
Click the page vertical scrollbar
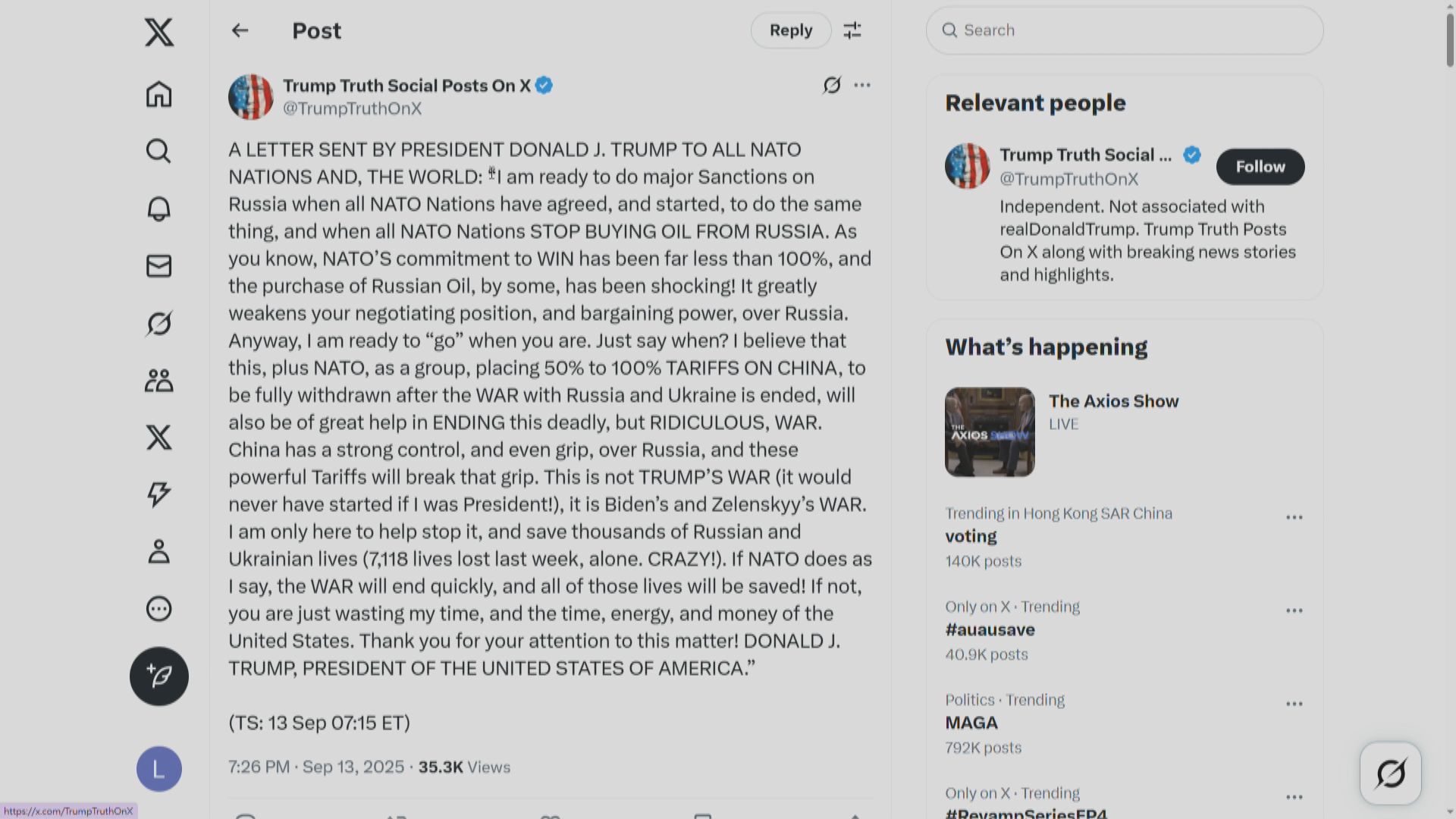(x=1450, y=38)
